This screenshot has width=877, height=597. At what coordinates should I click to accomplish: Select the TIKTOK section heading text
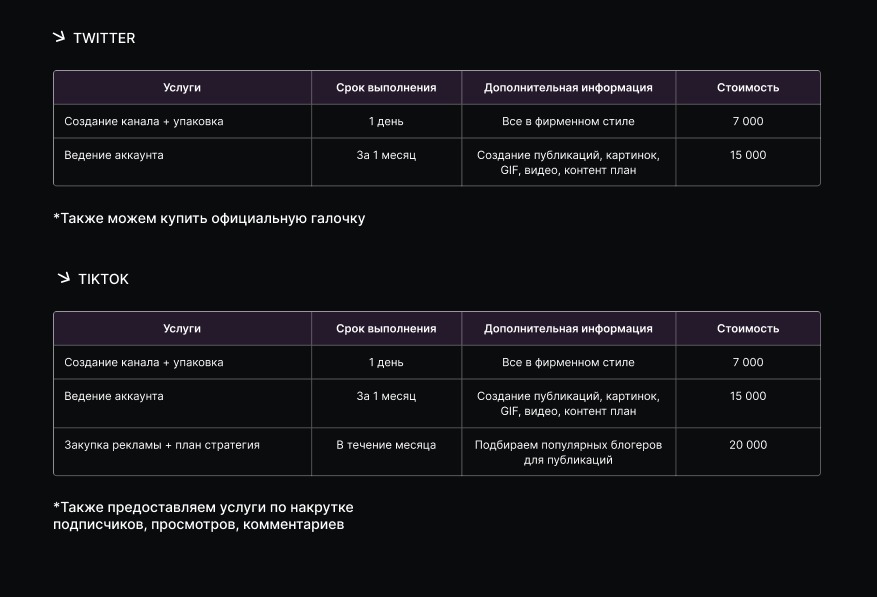[x=103, y=279]
